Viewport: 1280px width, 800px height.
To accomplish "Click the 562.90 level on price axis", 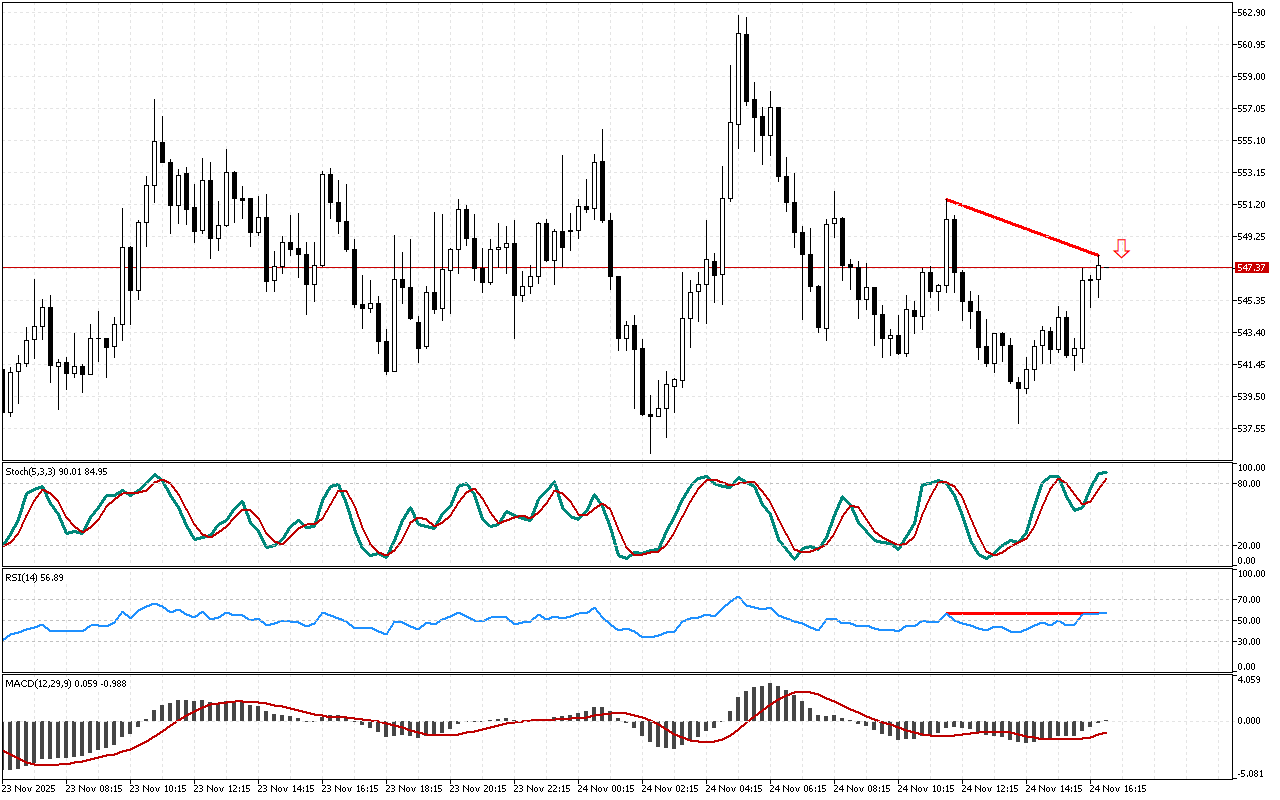I will [x=1251, y=12].
